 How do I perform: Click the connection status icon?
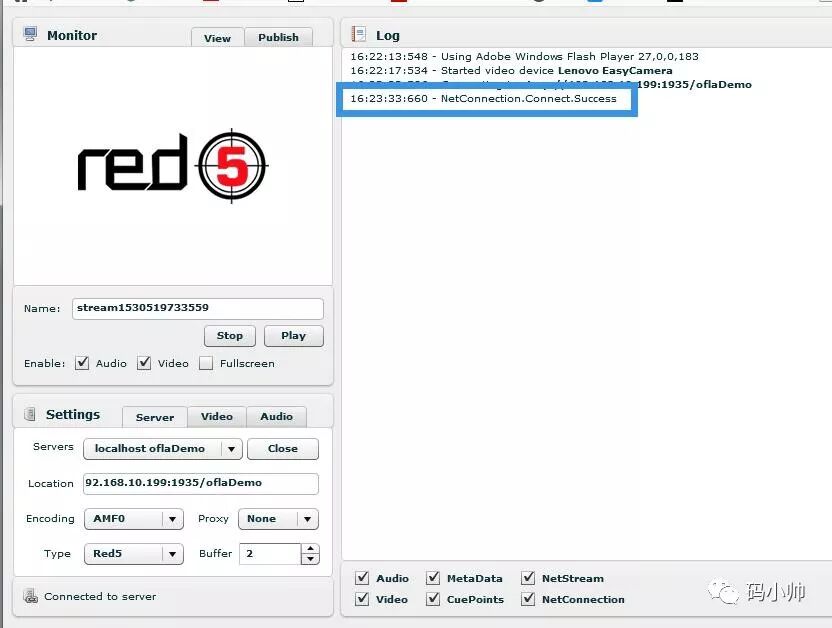(x=31, y=596)
